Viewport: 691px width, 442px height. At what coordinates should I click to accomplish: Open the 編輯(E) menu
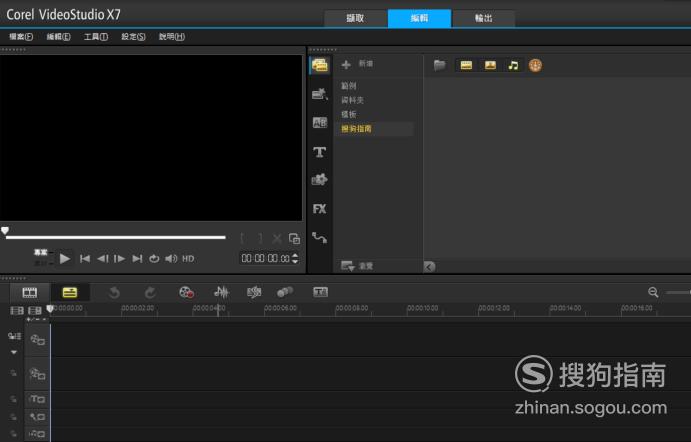tap(59, 37)
